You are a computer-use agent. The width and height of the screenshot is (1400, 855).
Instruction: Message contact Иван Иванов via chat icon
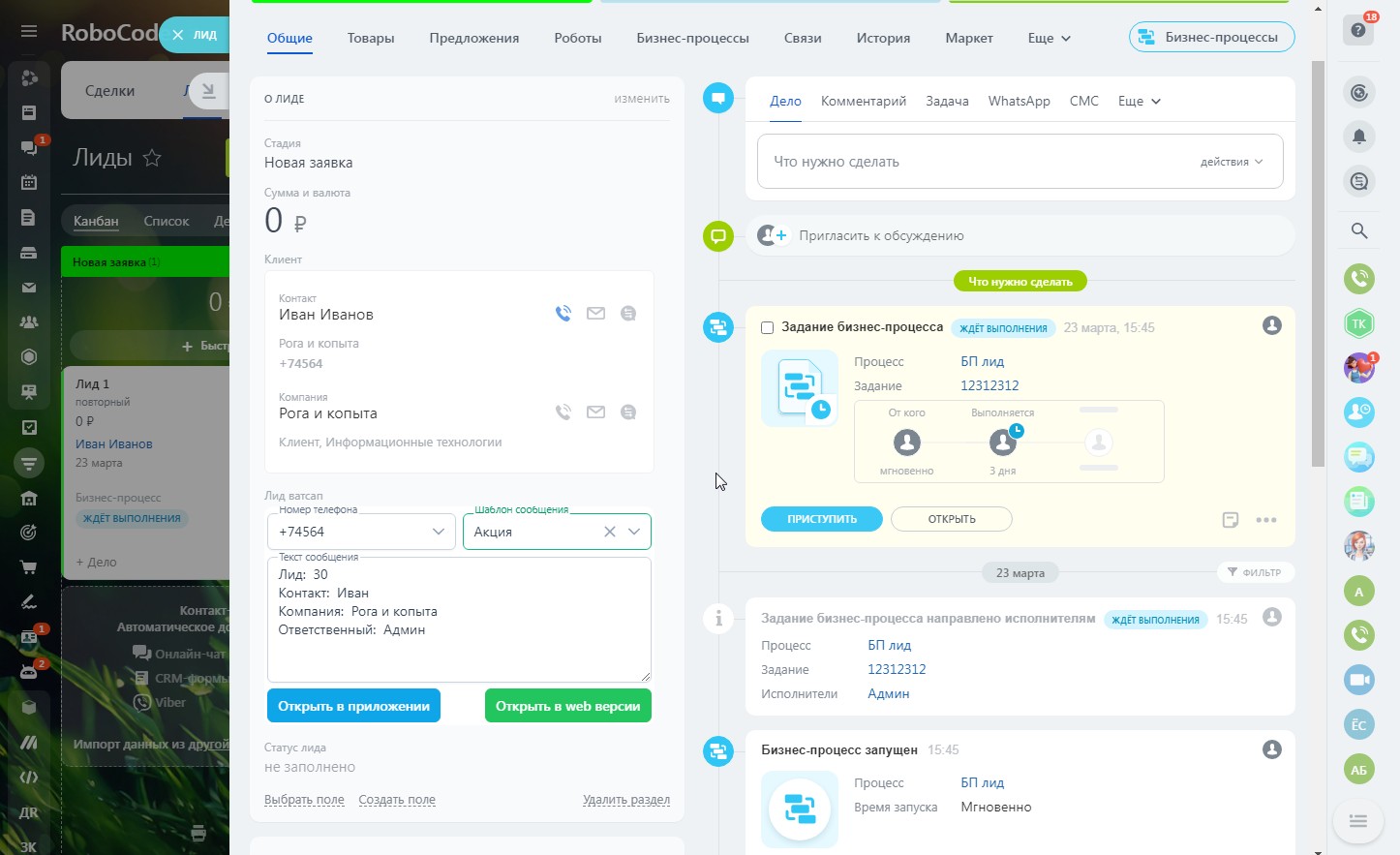tap(628, 313)
